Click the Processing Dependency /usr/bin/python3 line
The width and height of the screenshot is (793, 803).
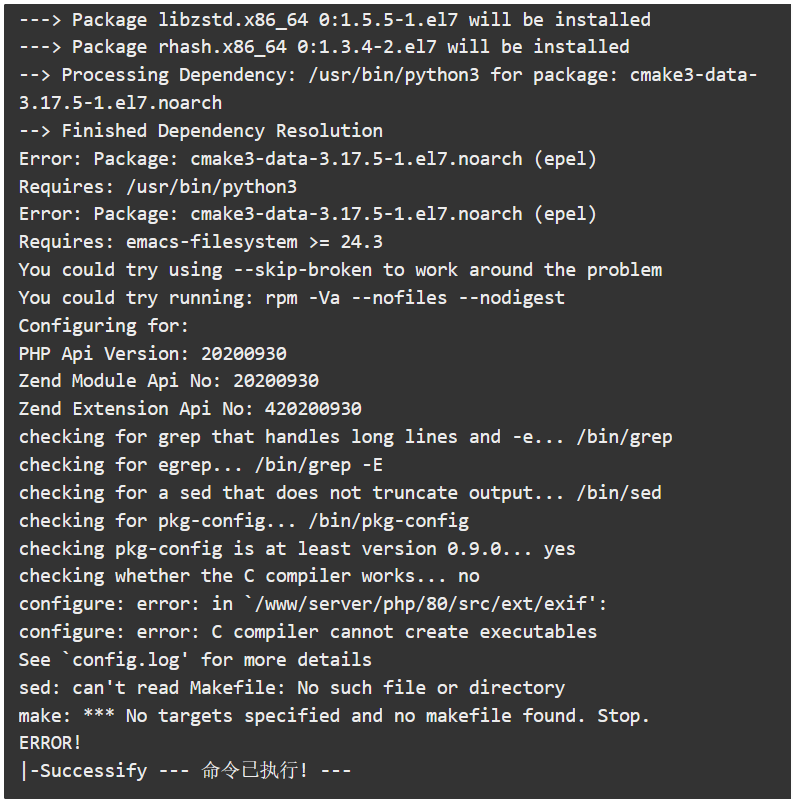[388, 89]
